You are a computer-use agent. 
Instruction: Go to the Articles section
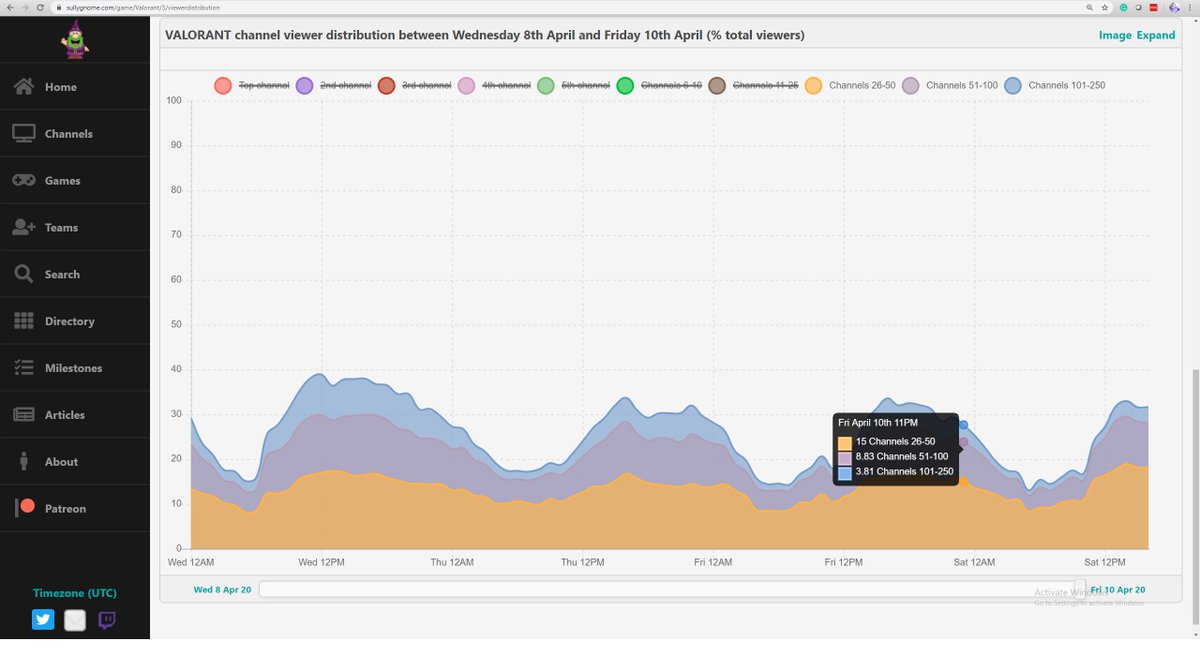click(75, 415)
